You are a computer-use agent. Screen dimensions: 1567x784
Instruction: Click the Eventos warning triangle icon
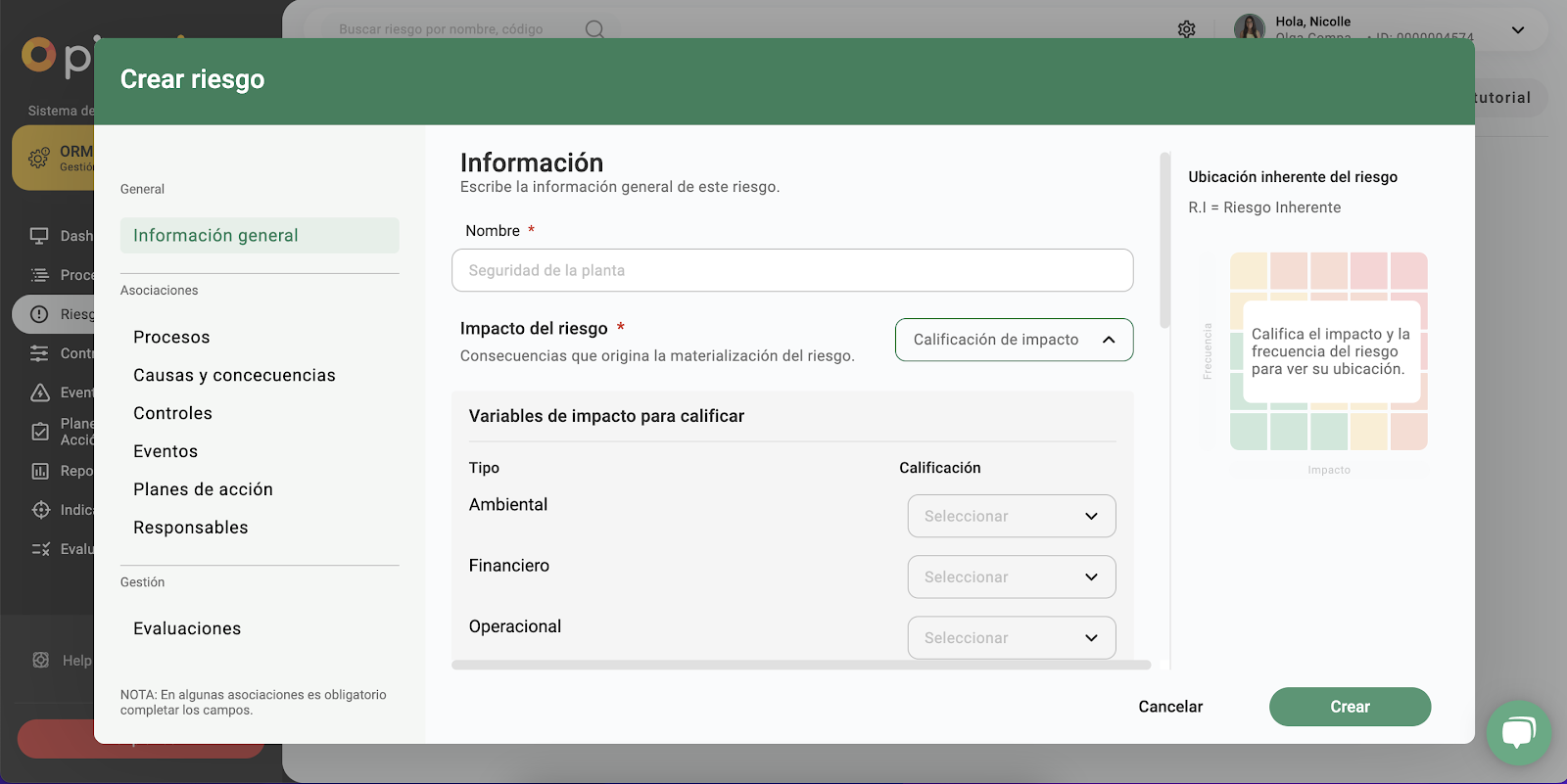click(x=40, y=392)
